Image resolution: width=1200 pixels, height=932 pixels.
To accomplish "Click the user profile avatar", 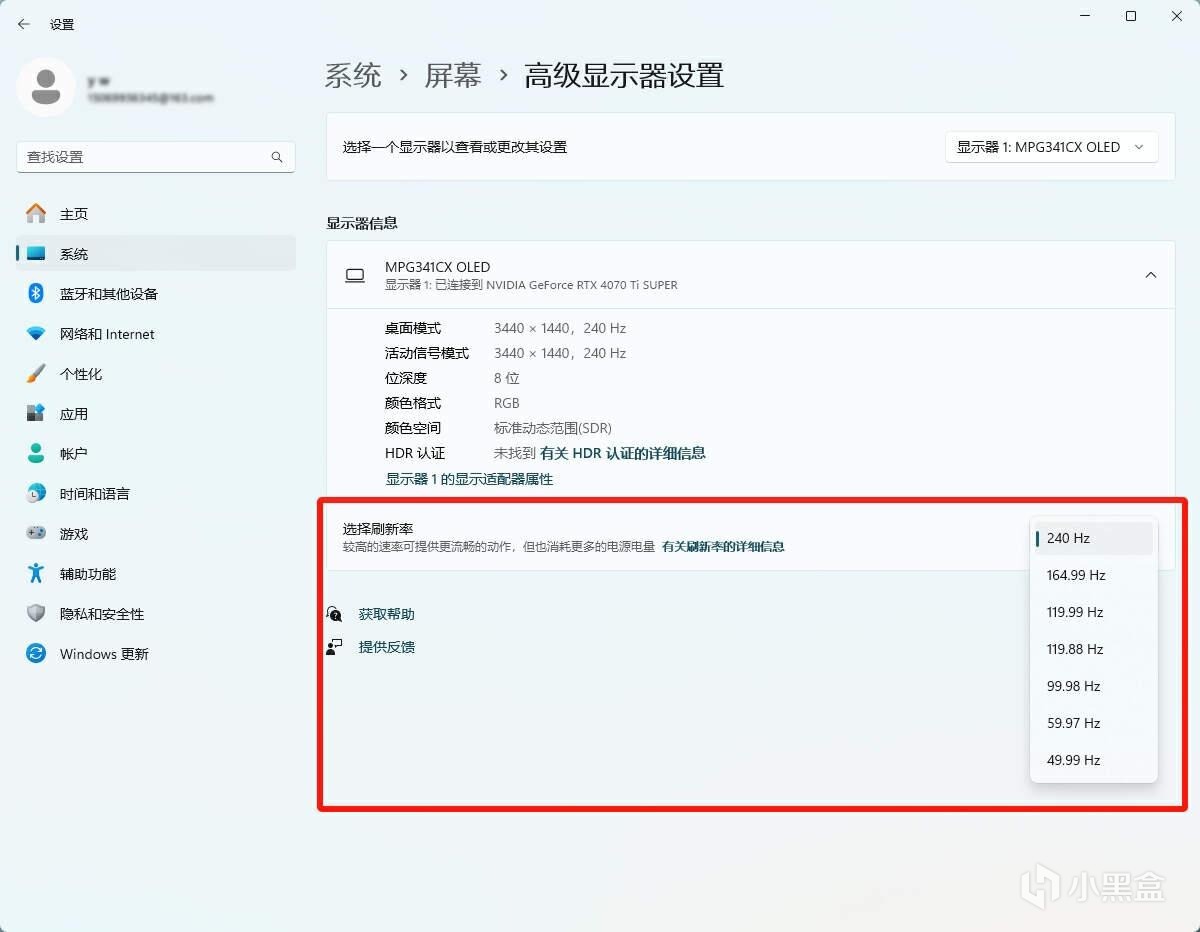I will [45, 87].
